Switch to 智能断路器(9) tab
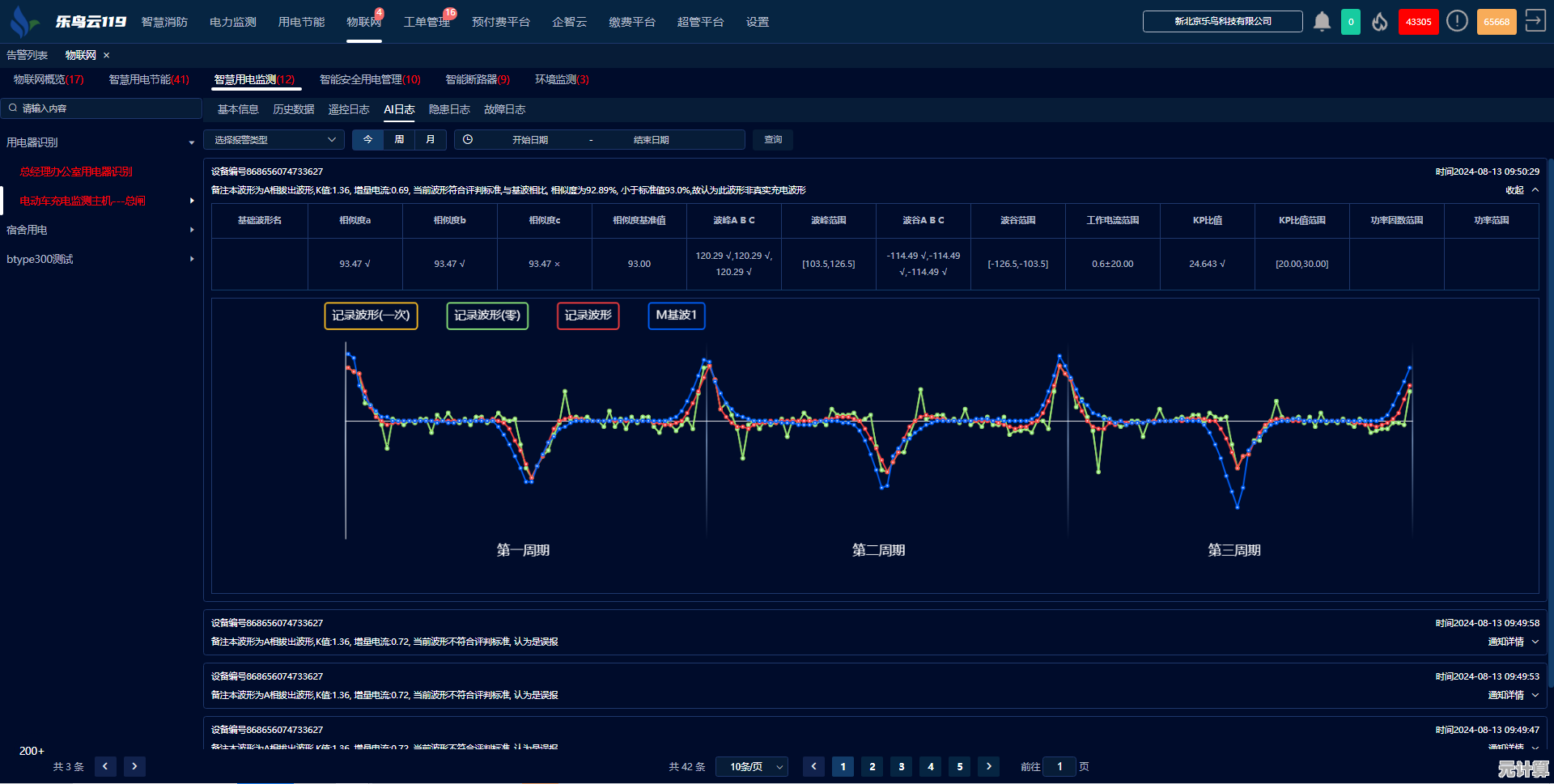1554x784 pixels. (478, 79)
